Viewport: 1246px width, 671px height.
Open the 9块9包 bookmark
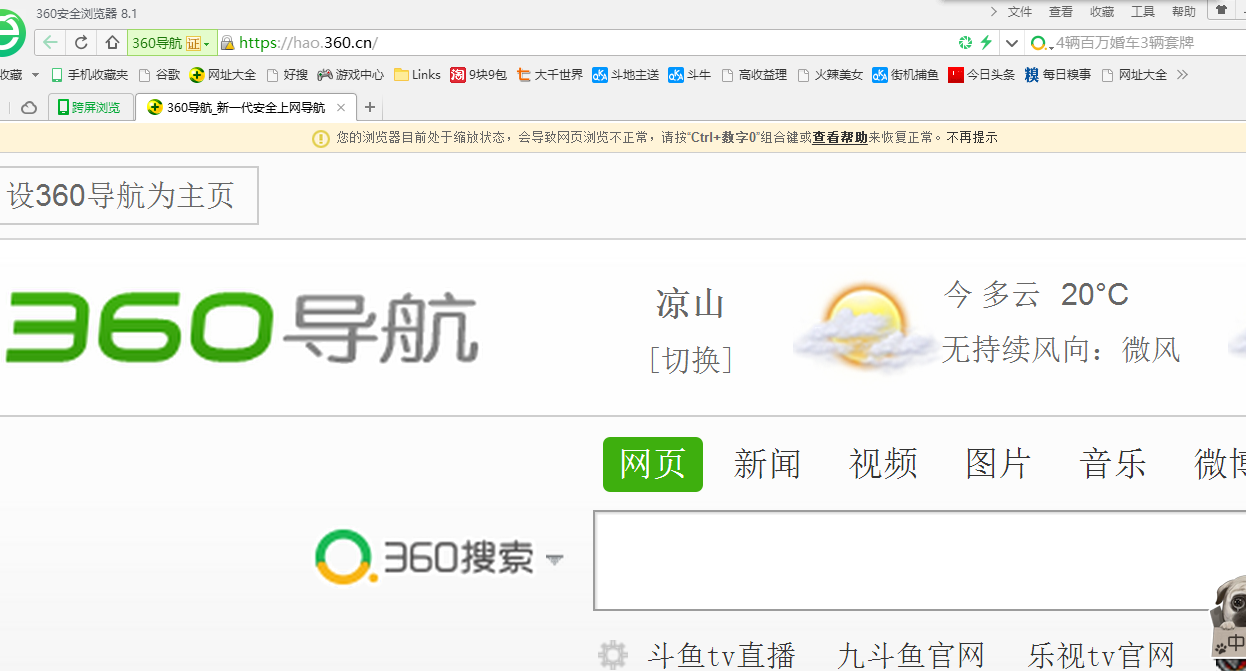click(478, 75)
